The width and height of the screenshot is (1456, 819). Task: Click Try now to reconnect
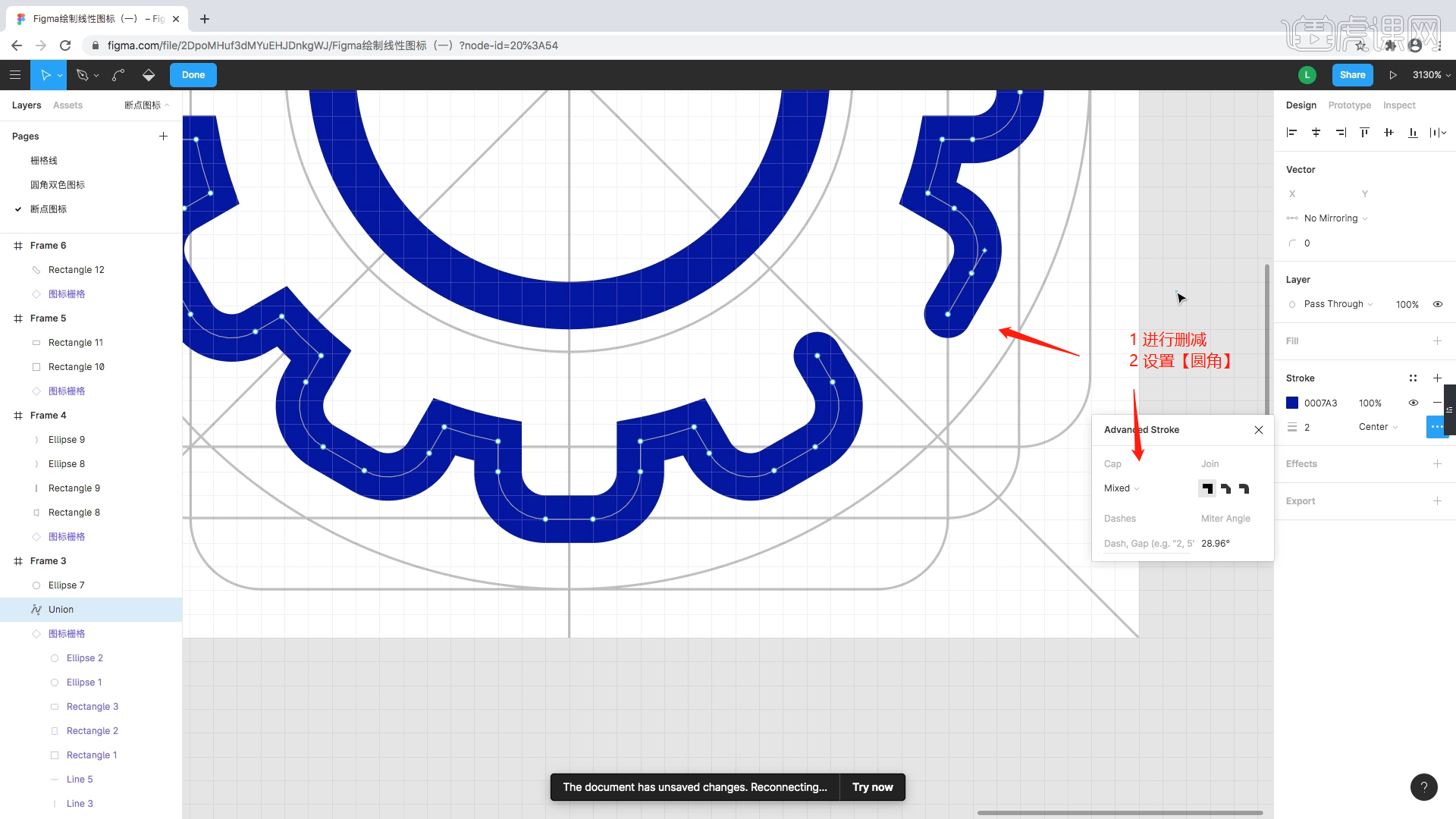coord(872,787)
